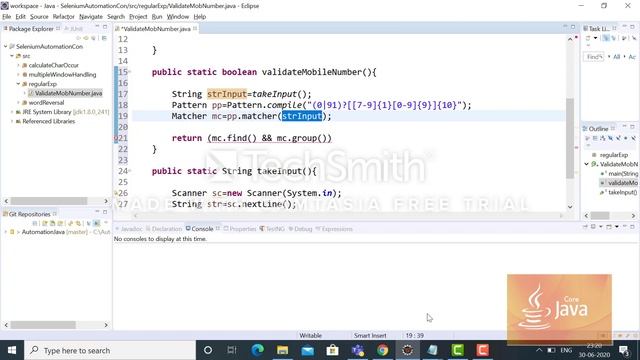Viewport: 640px width, 360px height.
Task: Expand the multipleWindowHandling package
Action: pyautogui.click(x=18, y=75)
